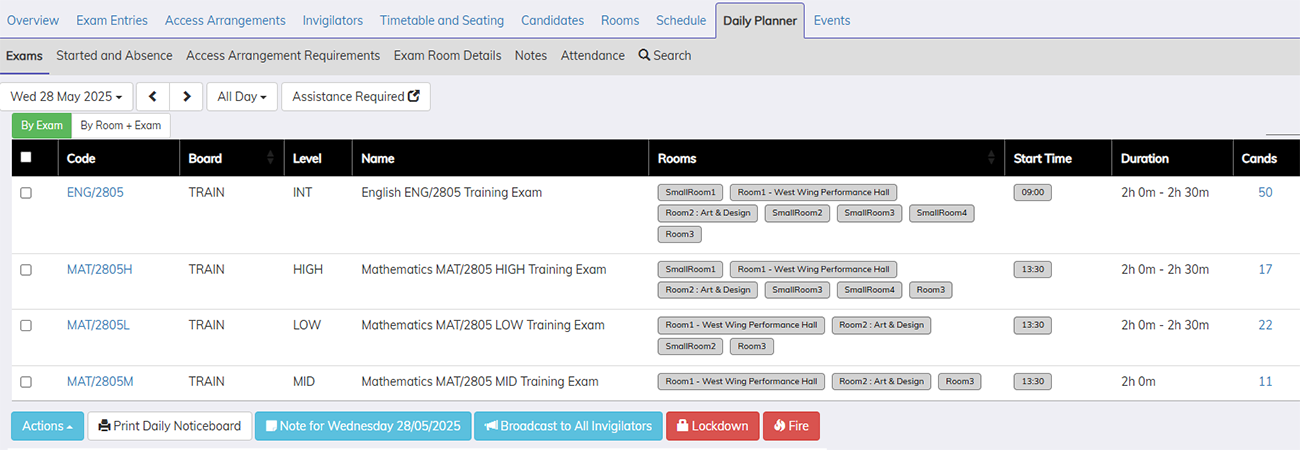
Task: Open the Wed 28 May 2025 date dropdown
Action: pyautogui.click(x=67, y=97)
